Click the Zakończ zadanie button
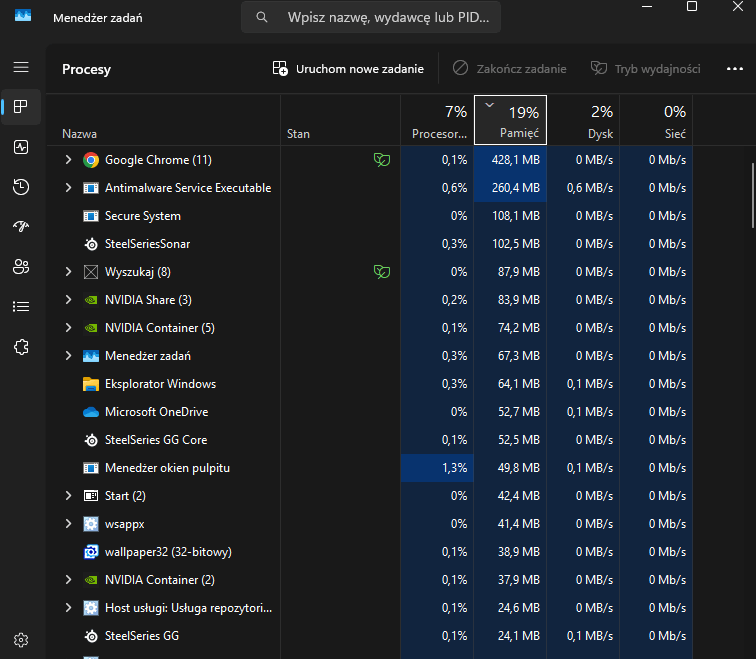Screen dimensions: 756x659 [x=509, y=68]
